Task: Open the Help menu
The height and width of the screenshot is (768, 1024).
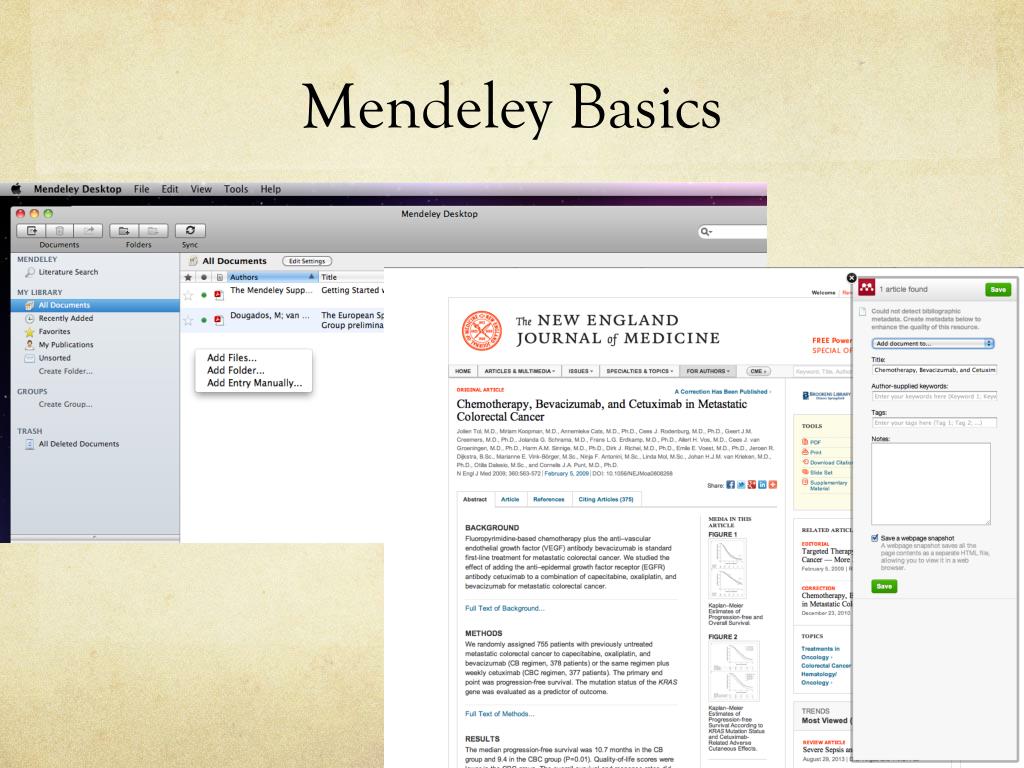Action: [x=270, y=189]
